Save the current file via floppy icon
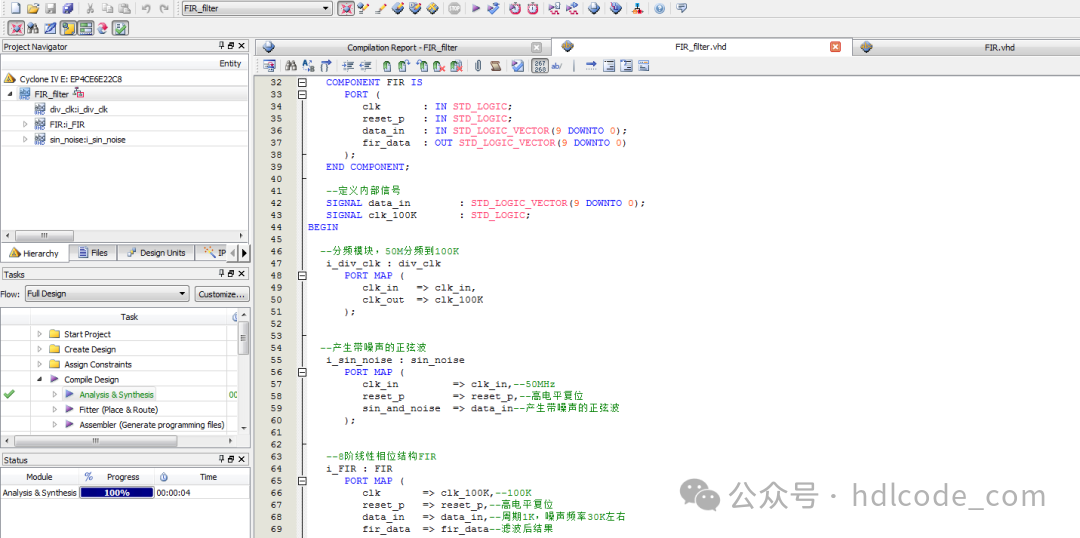 click(x=50, y=9)
